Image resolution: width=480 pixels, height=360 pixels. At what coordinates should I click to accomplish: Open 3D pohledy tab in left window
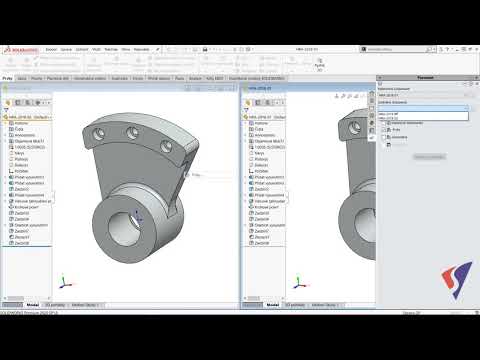tap(55, 305)
